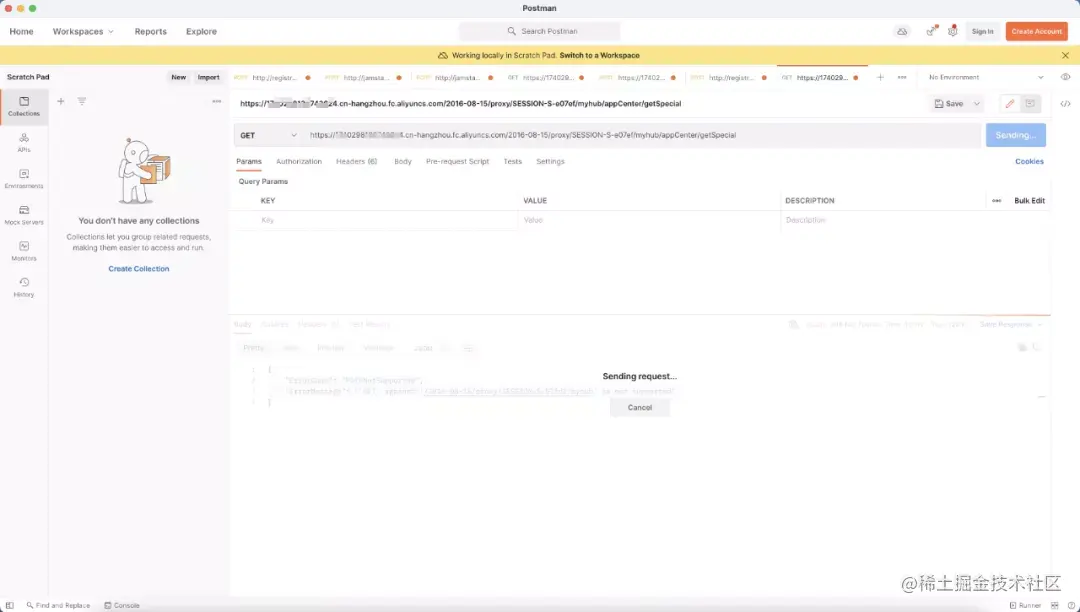Screen dimensions: 1080x612
Task: Open the History sidebar panel
Action: point(24,288)
